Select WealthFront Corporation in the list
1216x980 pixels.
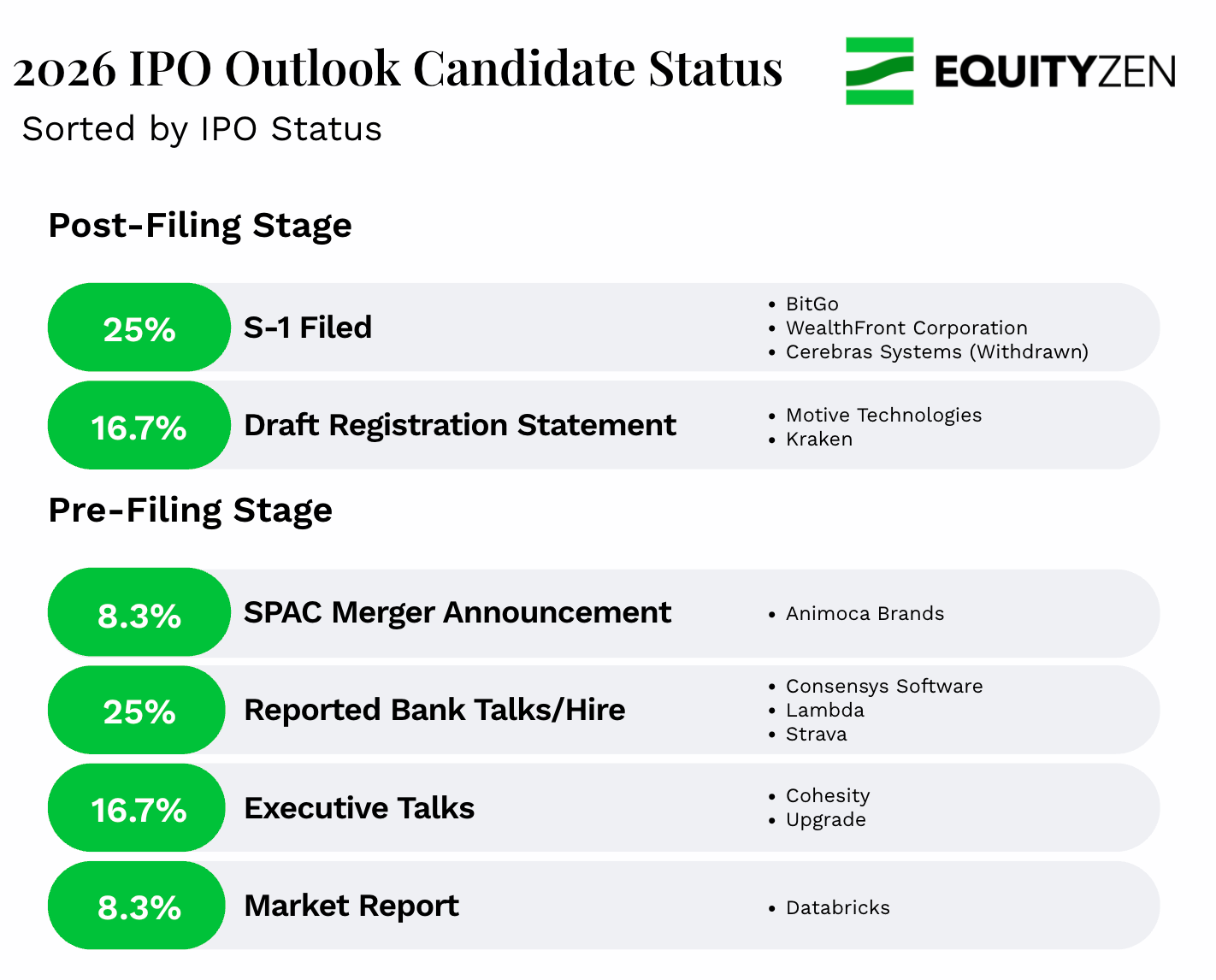pos(906,328)
